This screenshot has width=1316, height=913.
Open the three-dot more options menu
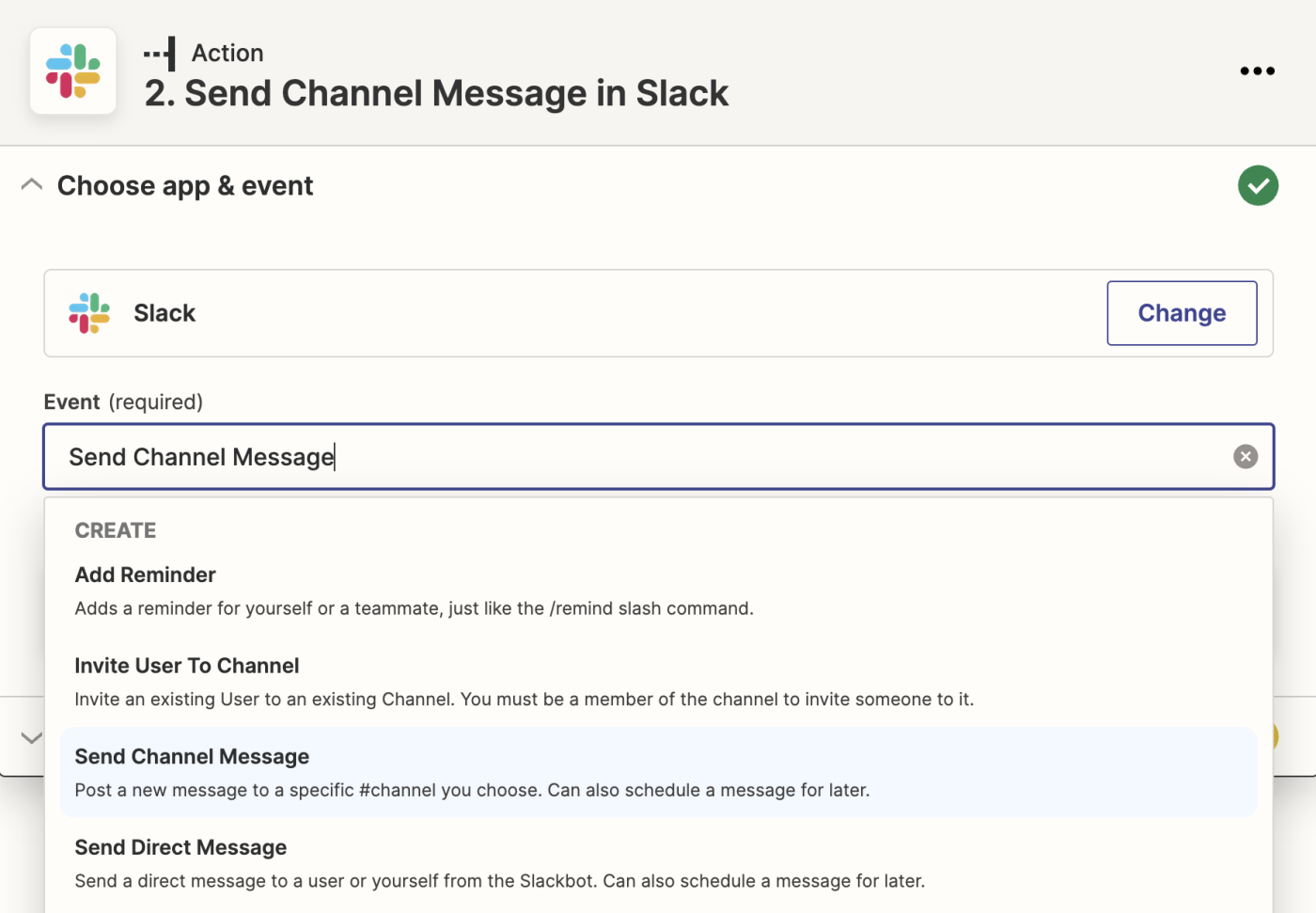(1257, 71)
